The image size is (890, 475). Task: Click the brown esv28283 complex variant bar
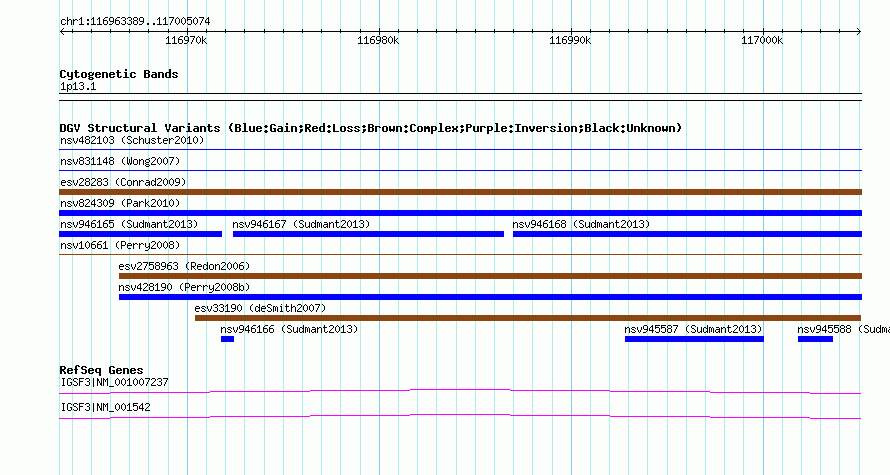[x=460, y=192]
